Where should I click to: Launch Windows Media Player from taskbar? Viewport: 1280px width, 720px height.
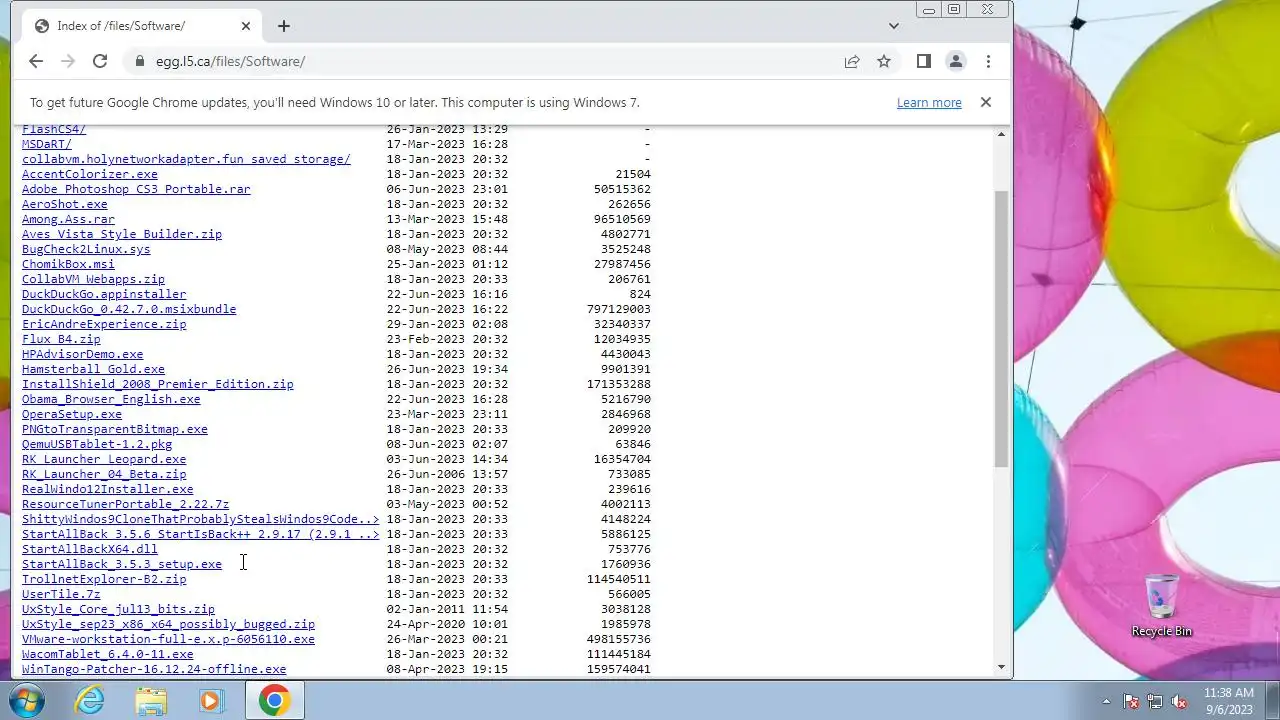tap(211, 700)
